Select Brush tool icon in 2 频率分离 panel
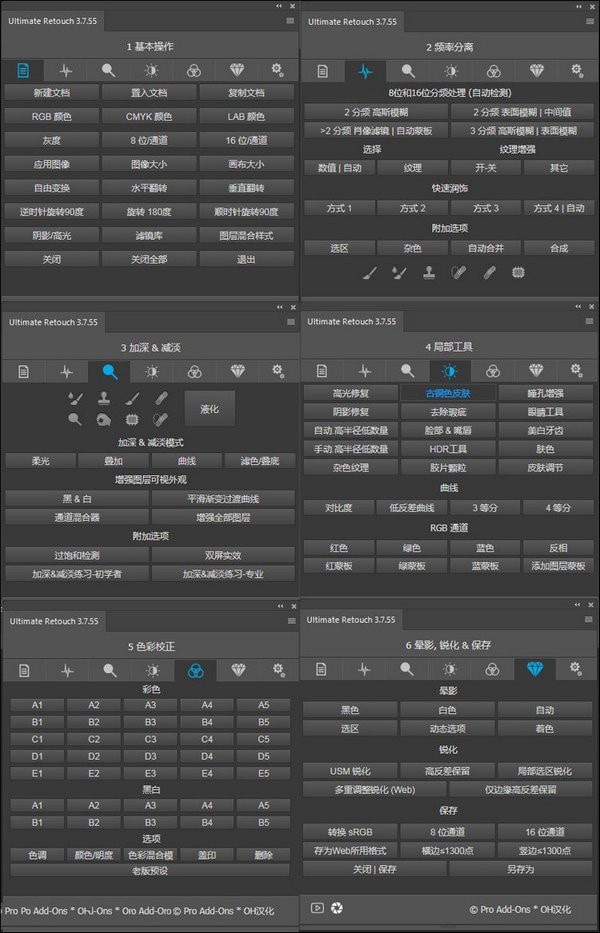This screenshot has height=933, width=600. (370, 273)
